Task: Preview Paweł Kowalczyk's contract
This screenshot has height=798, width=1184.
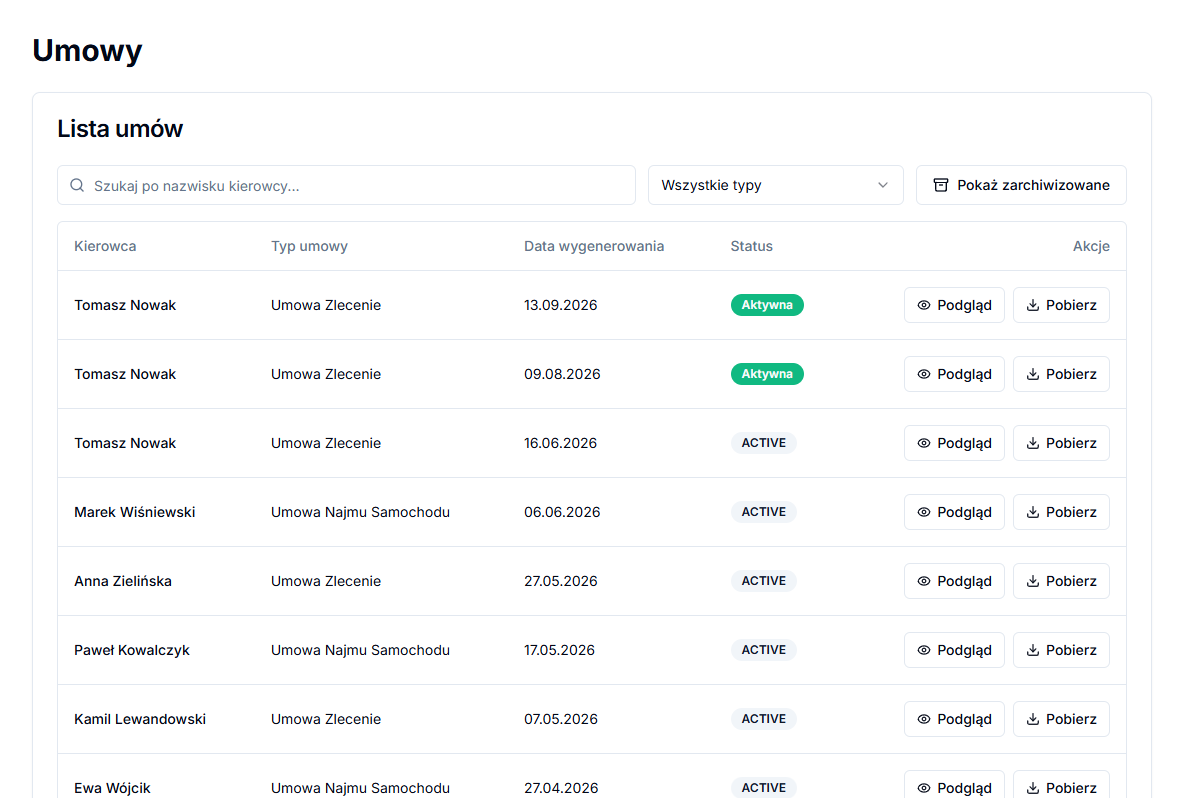Action: 954,650
